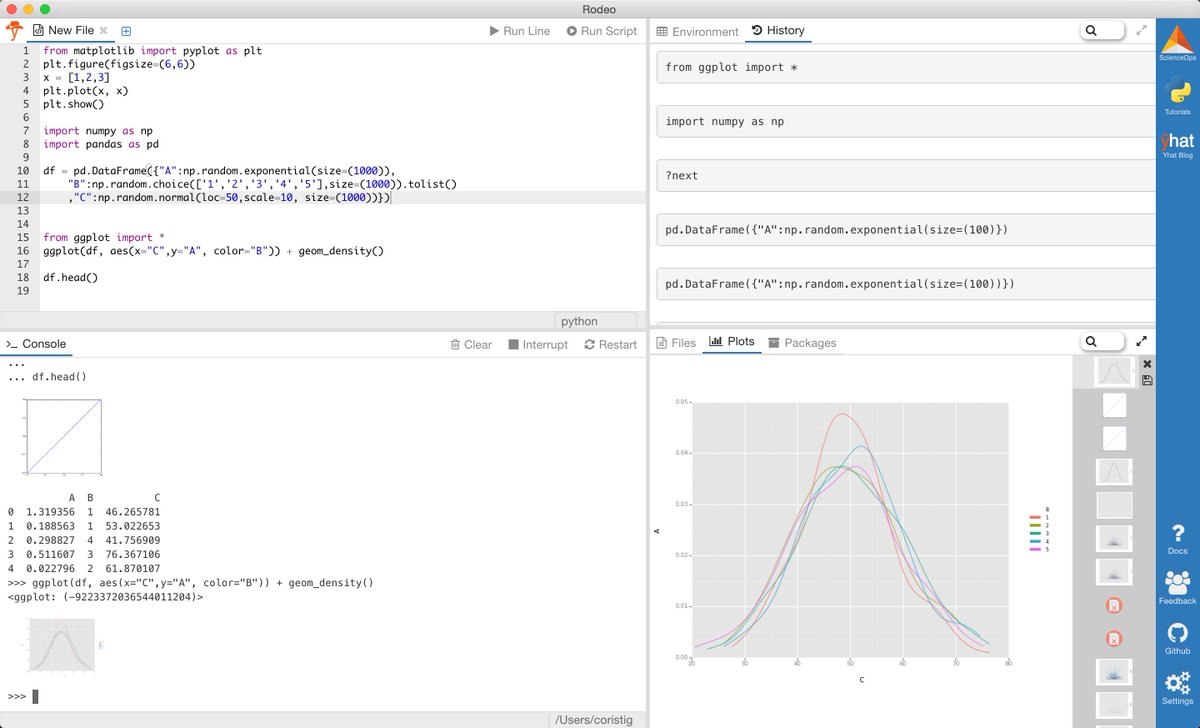Open the ScienceOps sidebar icon
This screenshot has width=1200, height=728.
point(1176,42)
